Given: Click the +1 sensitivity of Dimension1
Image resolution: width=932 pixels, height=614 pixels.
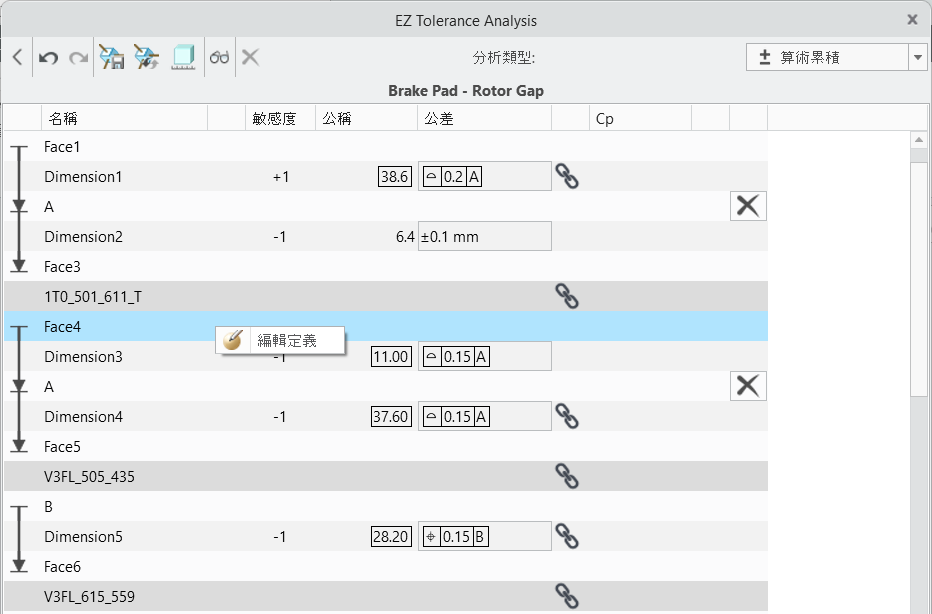Looking at the screenshot, I should click(x=281, y=177).
